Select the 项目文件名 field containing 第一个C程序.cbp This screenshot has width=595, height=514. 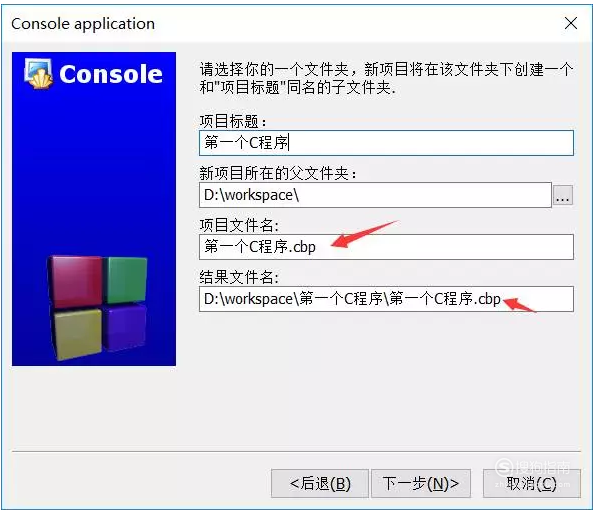386,247
